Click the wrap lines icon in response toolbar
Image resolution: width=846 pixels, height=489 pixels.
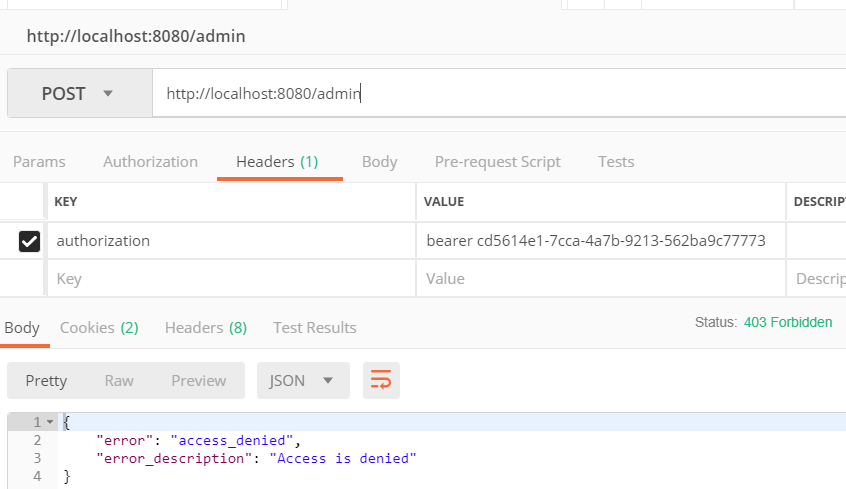381,380
